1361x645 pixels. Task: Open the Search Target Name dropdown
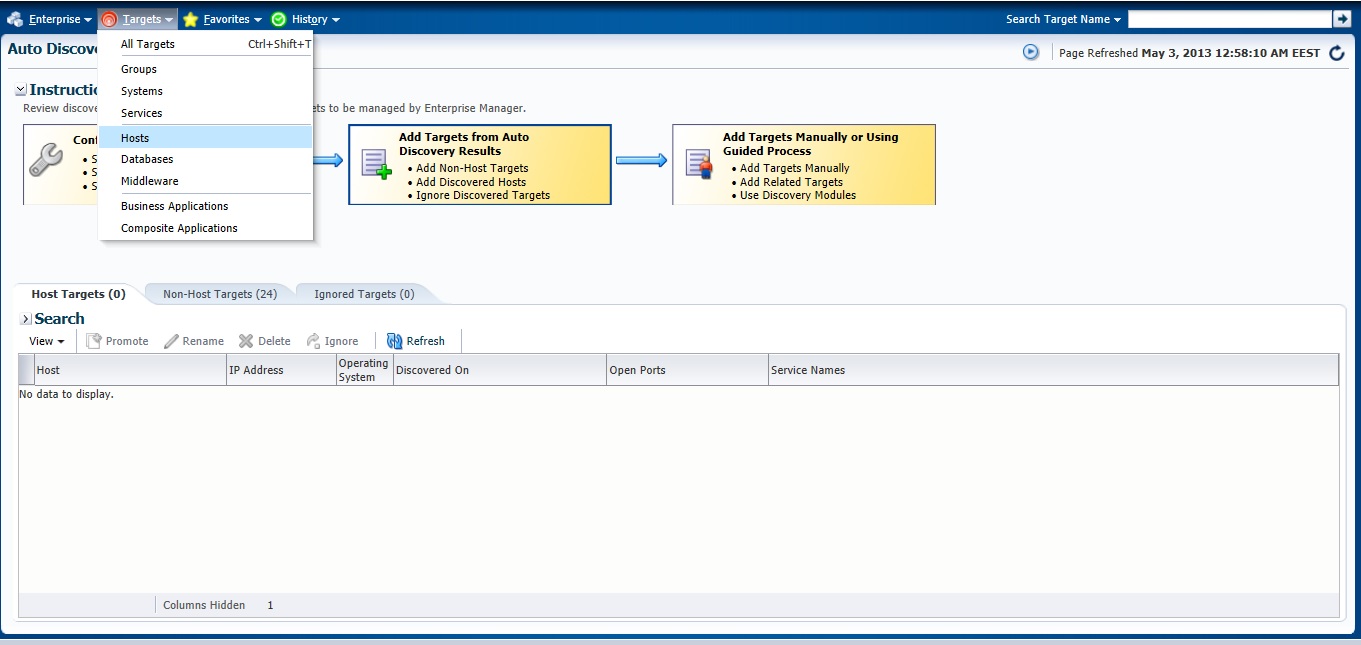coord(1064,19)
